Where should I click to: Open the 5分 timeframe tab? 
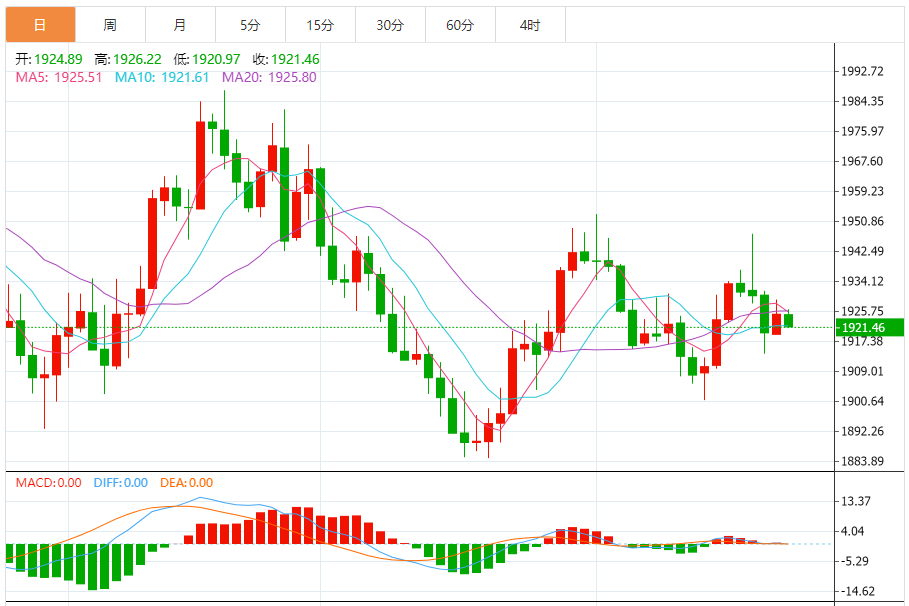click(x=250, y=25)
